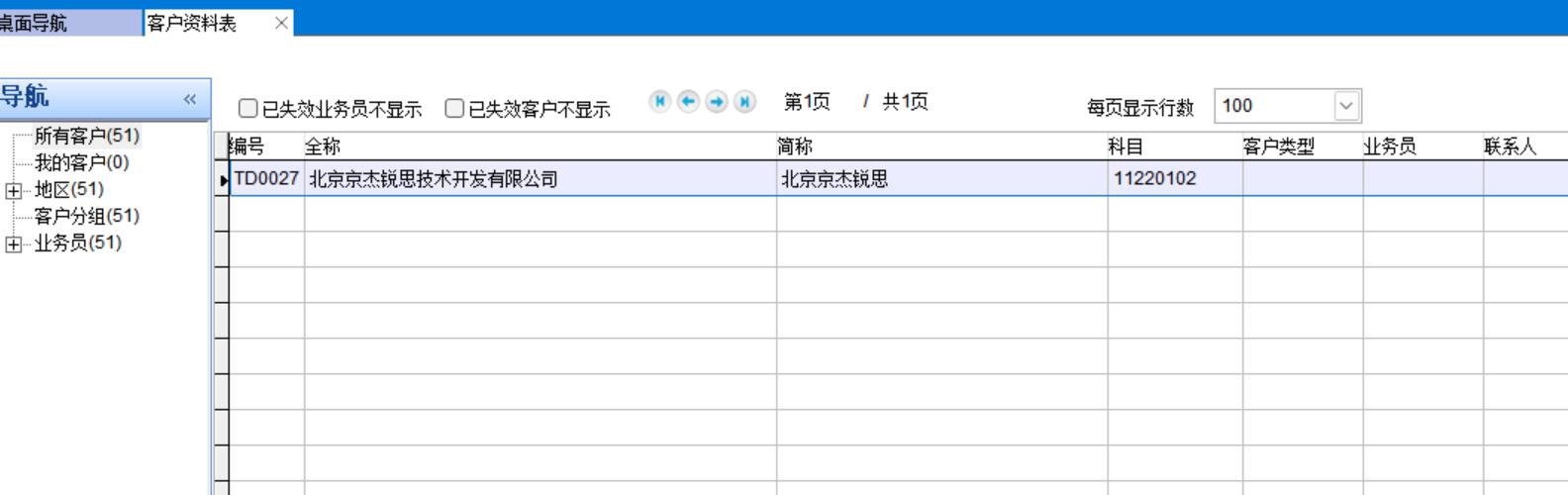1568x495 pixels.
Task: Jump to last page navigation icon
Action: click(x=744, y=102)
